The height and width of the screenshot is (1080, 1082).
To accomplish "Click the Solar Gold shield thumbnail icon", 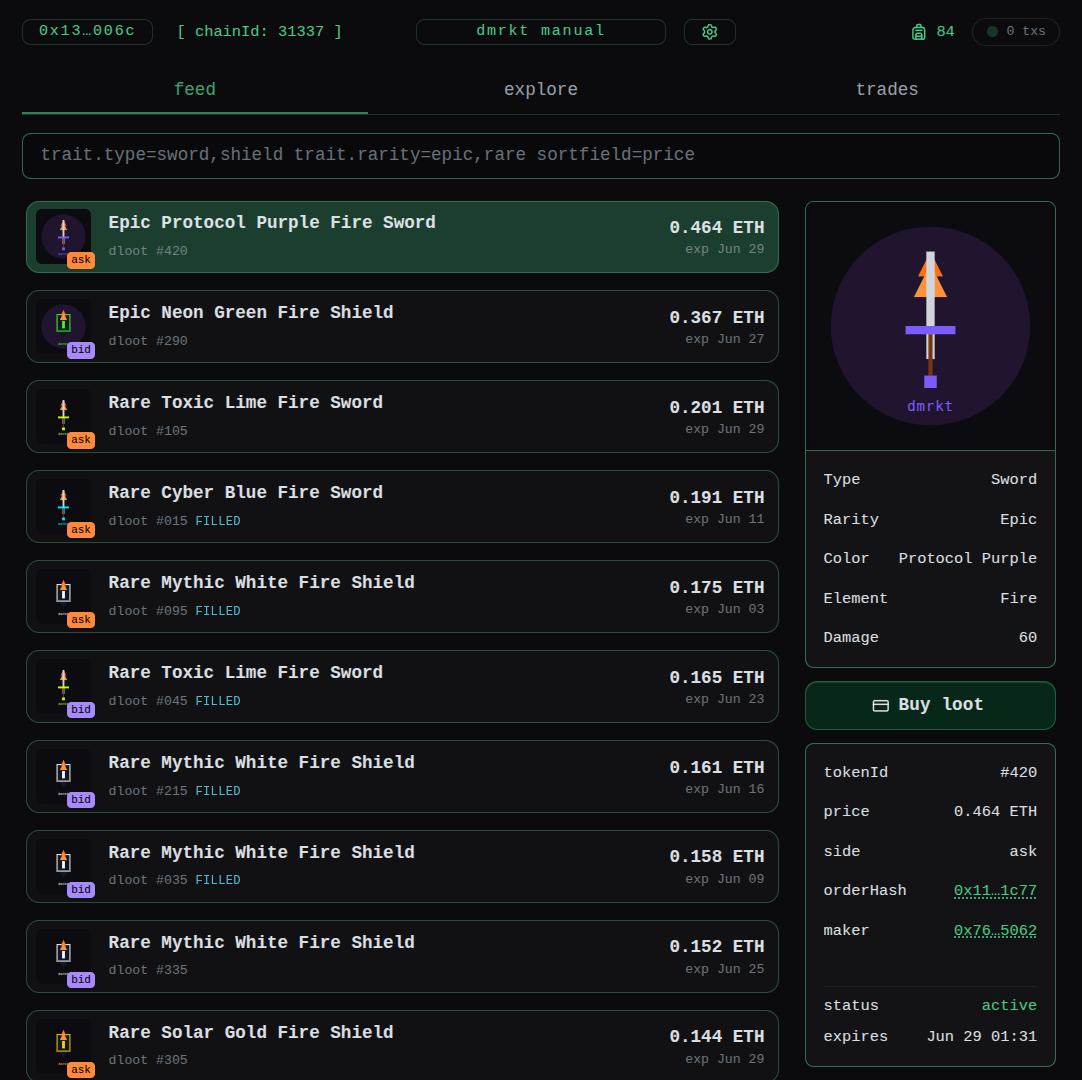I will coord(63,1045).
